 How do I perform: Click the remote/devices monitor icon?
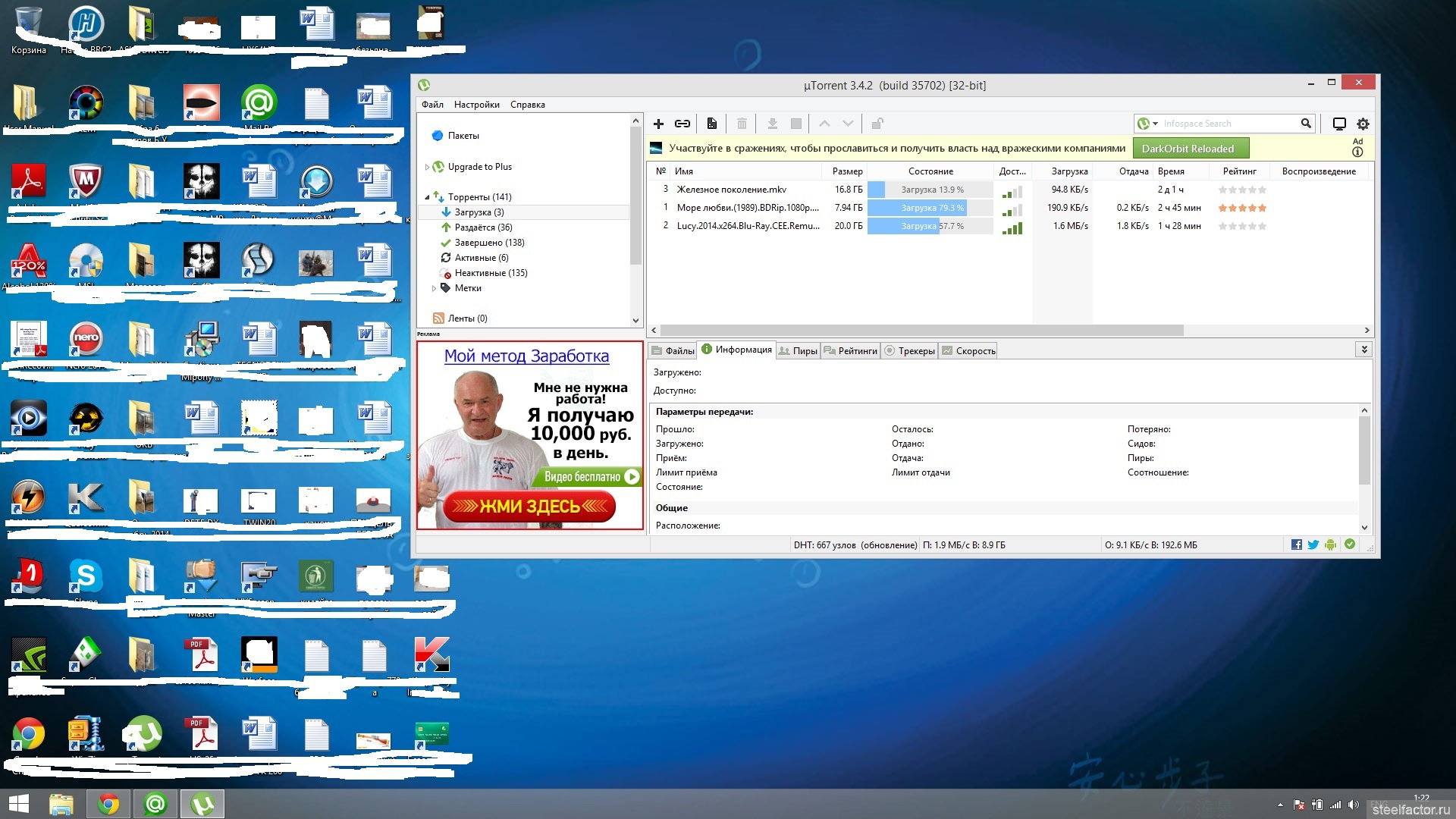point(1339,124)
